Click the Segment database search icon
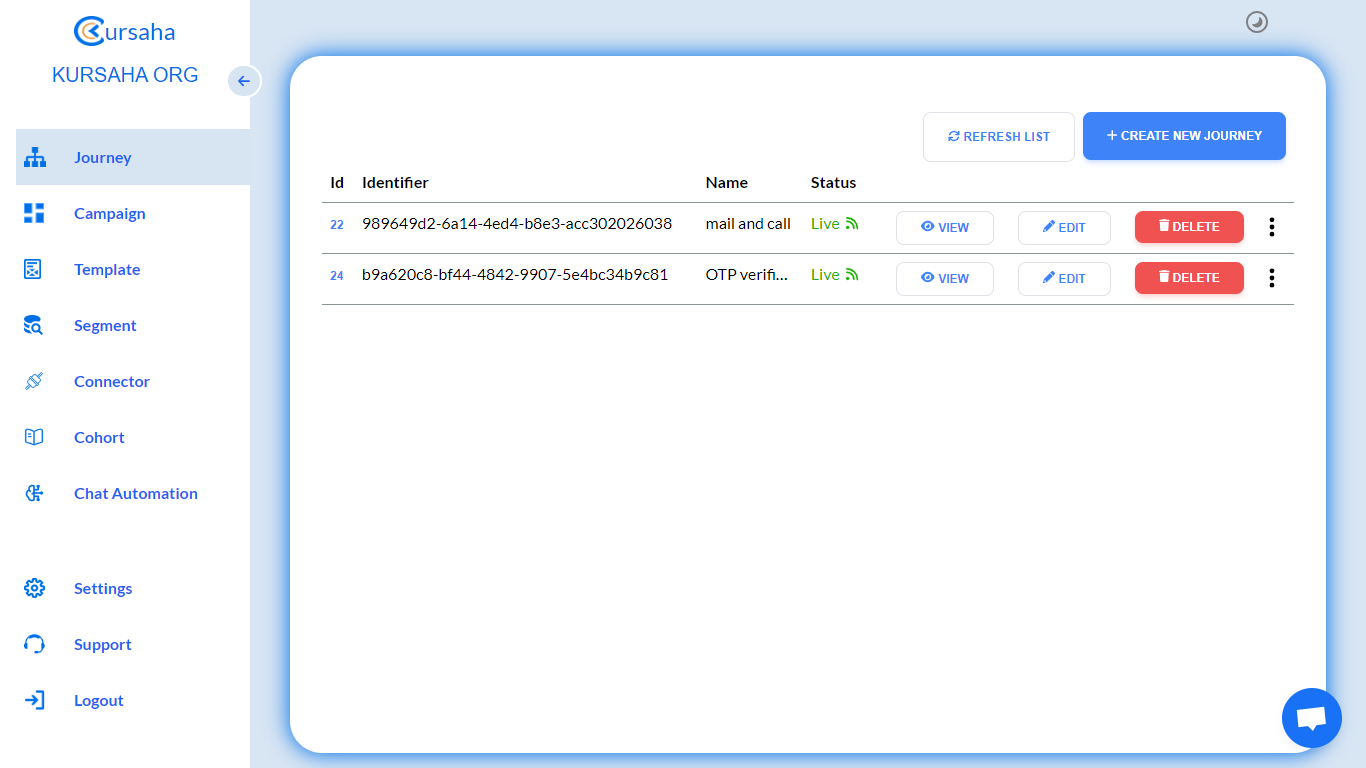 point(33,325)
